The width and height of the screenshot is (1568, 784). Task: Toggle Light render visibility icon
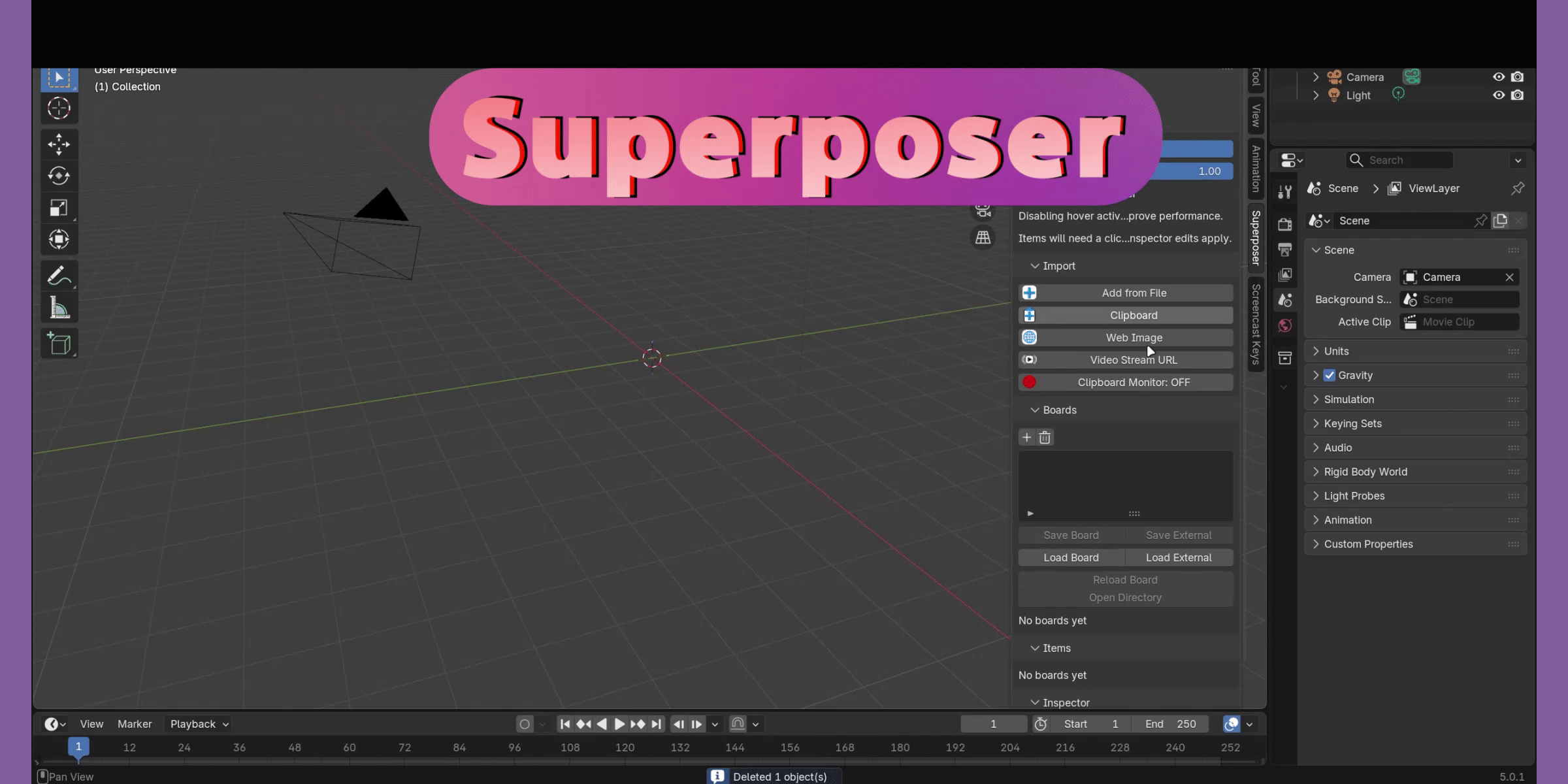pos(1518,95)
